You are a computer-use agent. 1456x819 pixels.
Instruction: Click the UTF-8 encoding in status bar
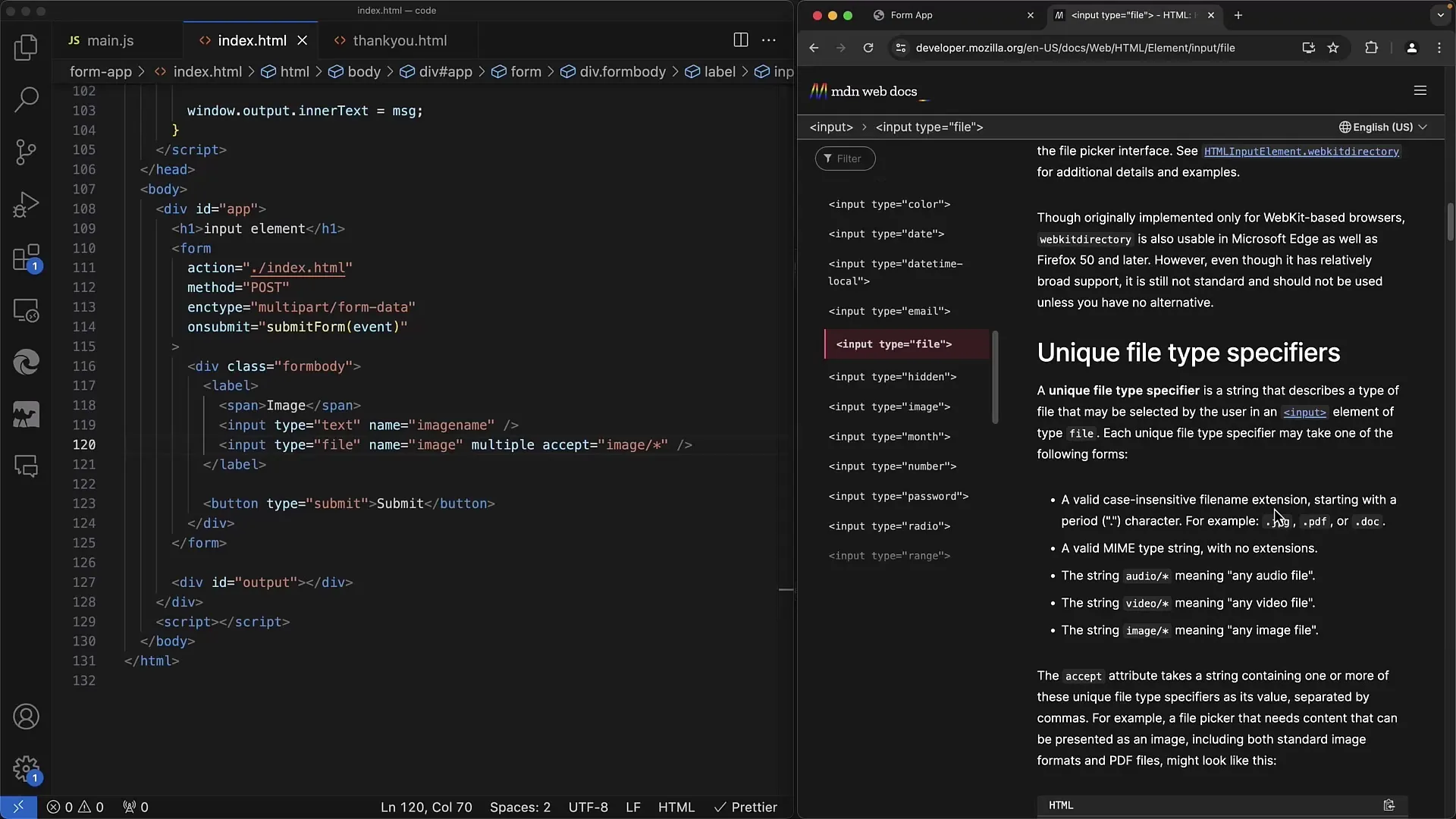pyautogui.click(x=589, y=807)
